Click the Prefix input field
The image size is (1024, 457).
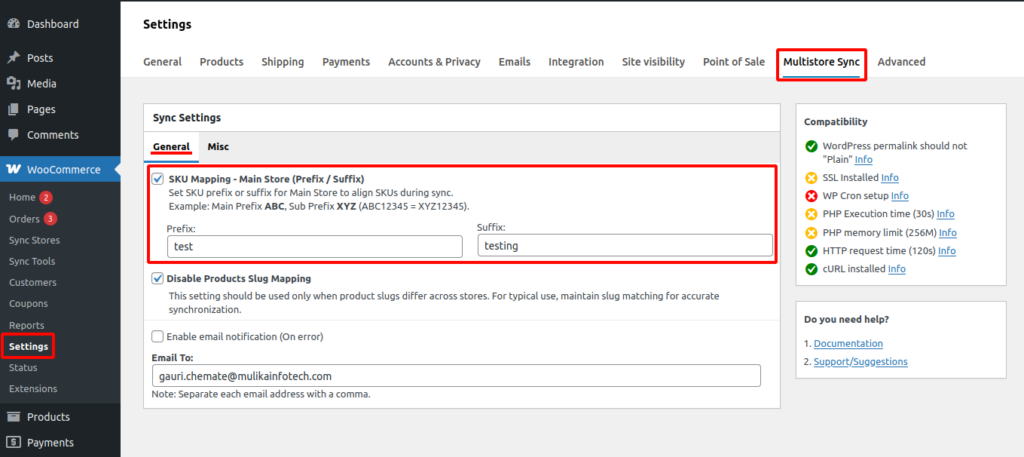(x=314, y=245)
